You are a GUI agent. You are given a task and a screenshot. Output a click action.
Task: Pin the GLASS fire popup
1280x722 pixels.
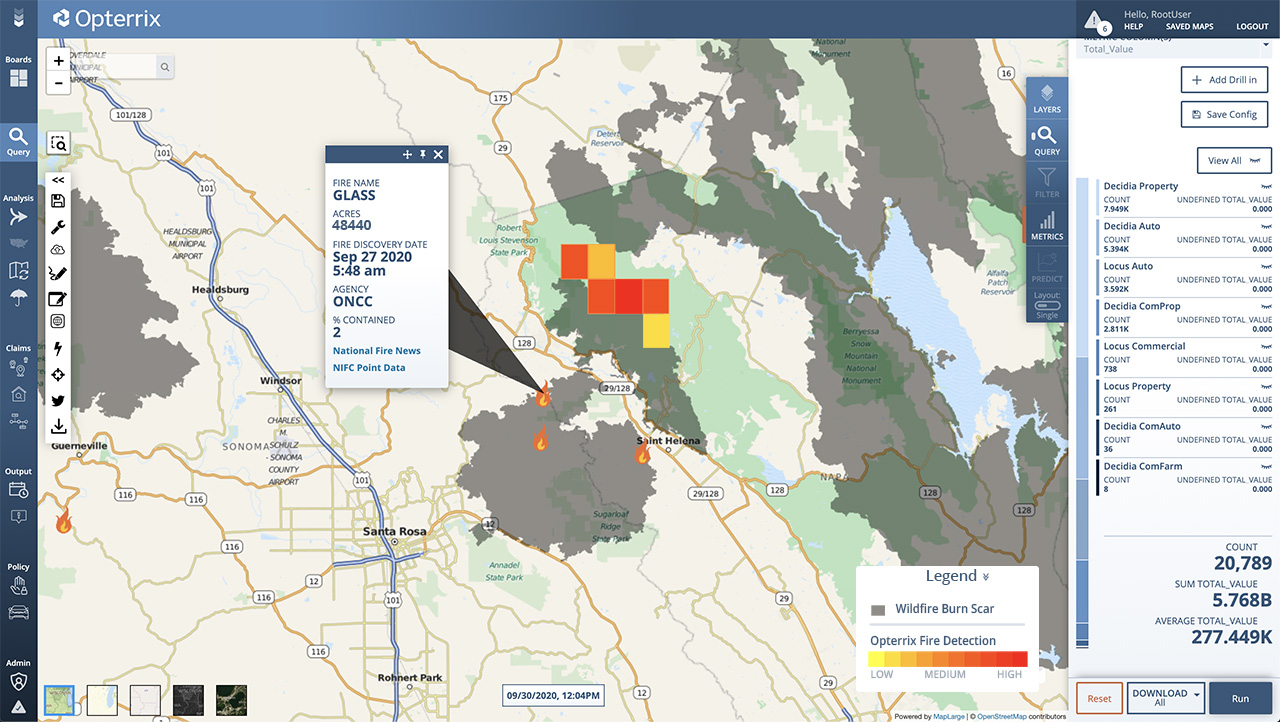tap(422, 154)
